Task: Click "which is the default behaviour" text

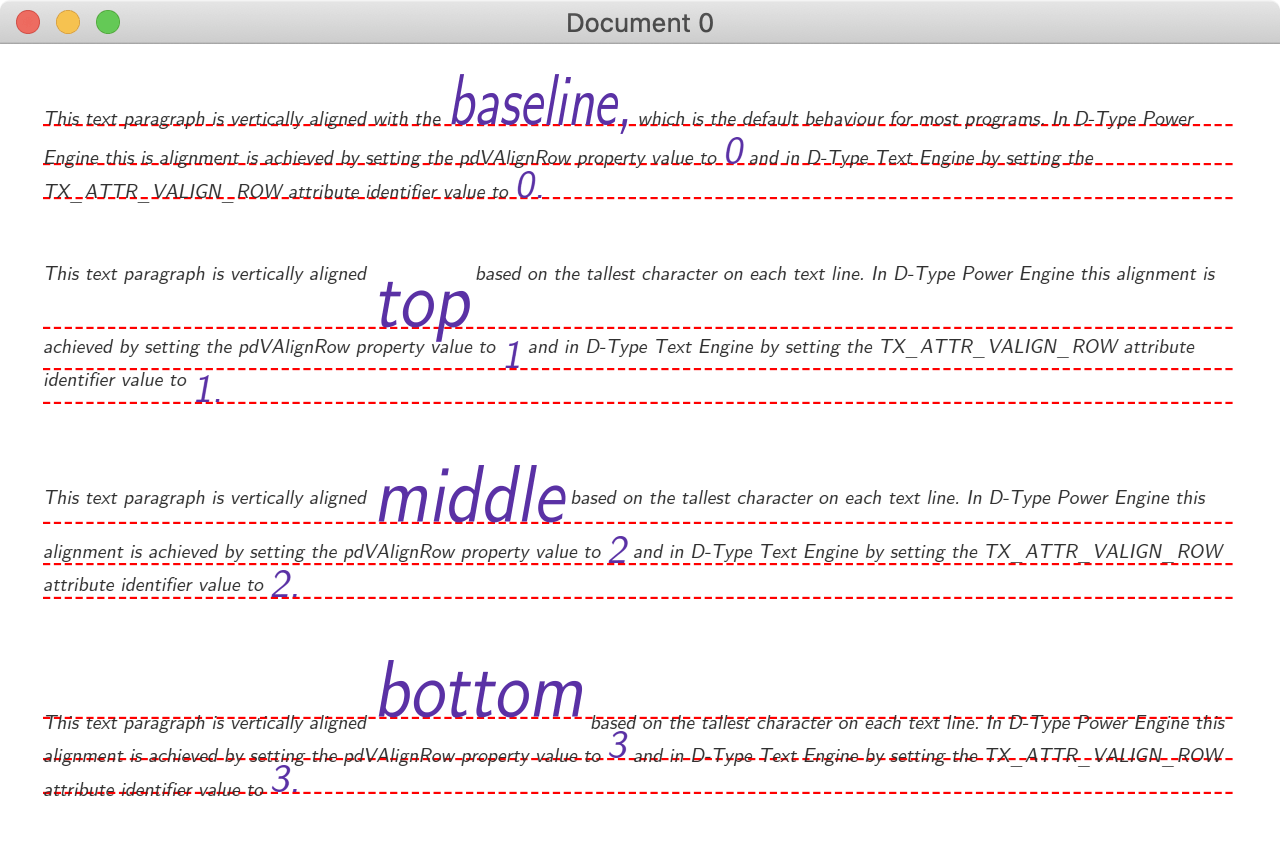Action: (763, 119)
